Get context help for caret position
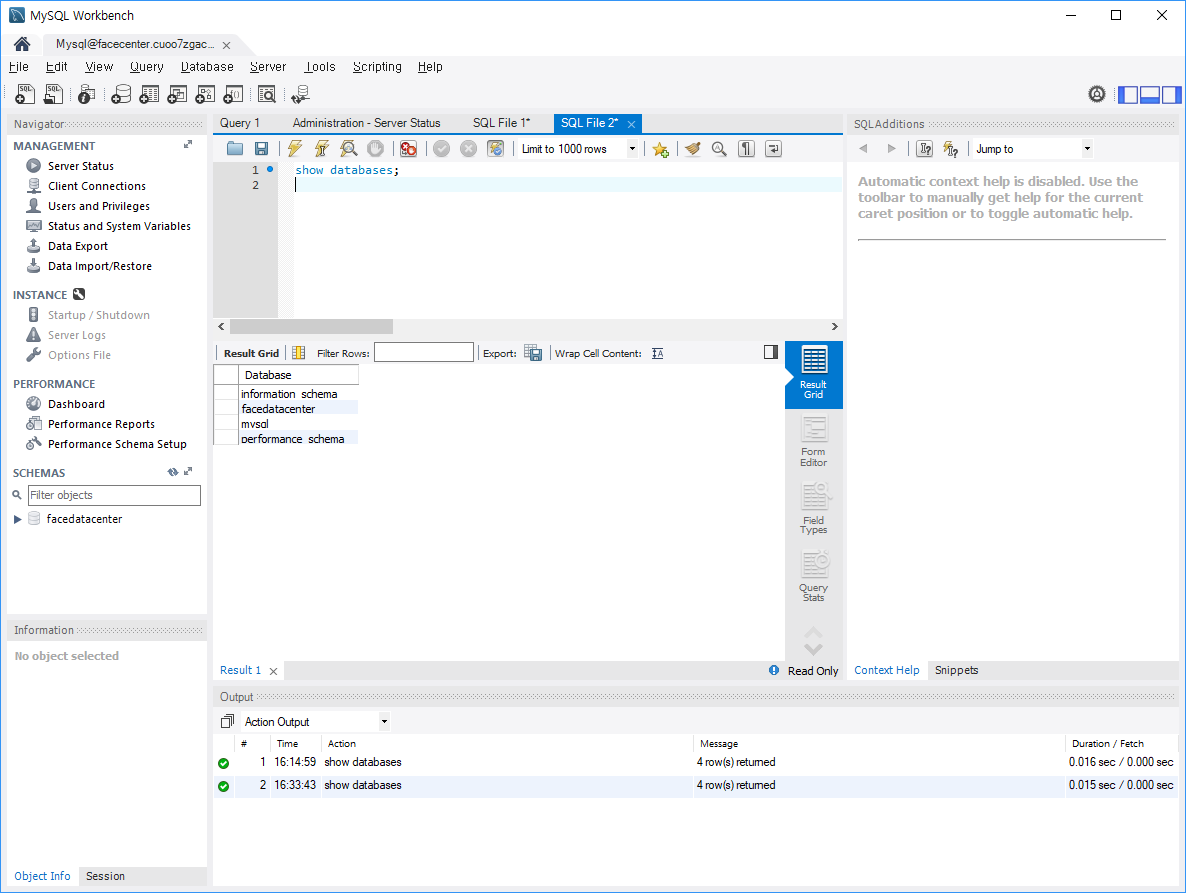Viewport: 1186px width, 893px height. 924,149
